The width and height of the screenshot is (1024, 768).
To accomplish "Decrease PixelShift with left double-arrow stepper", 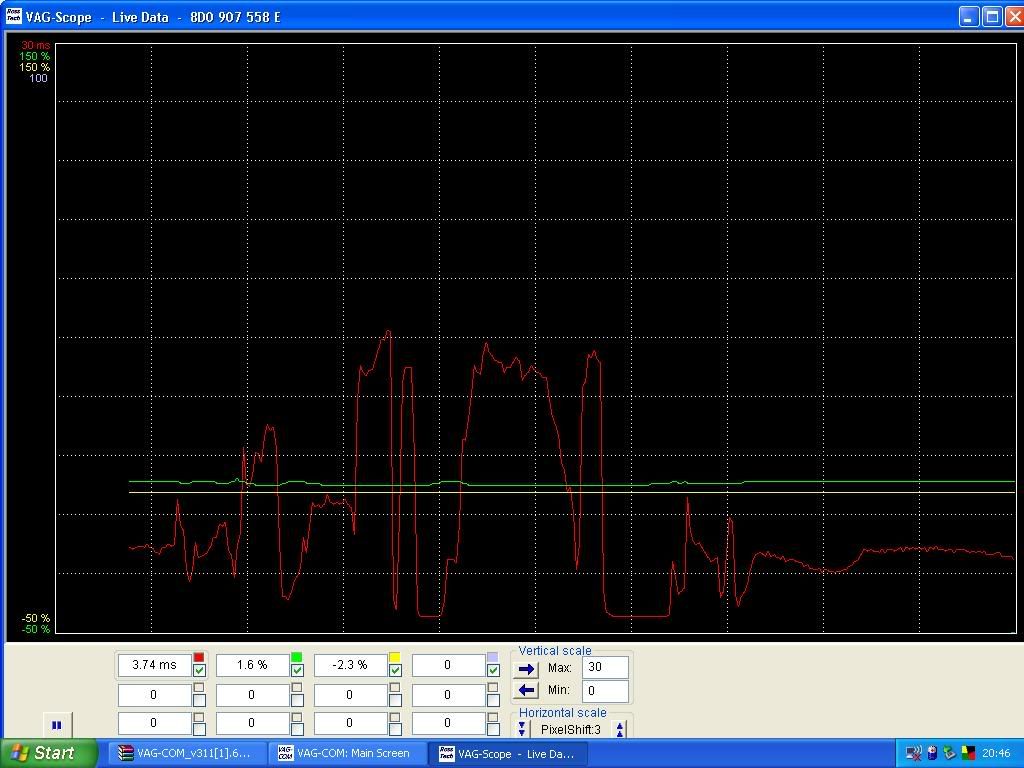I will [x=522, y=730].
